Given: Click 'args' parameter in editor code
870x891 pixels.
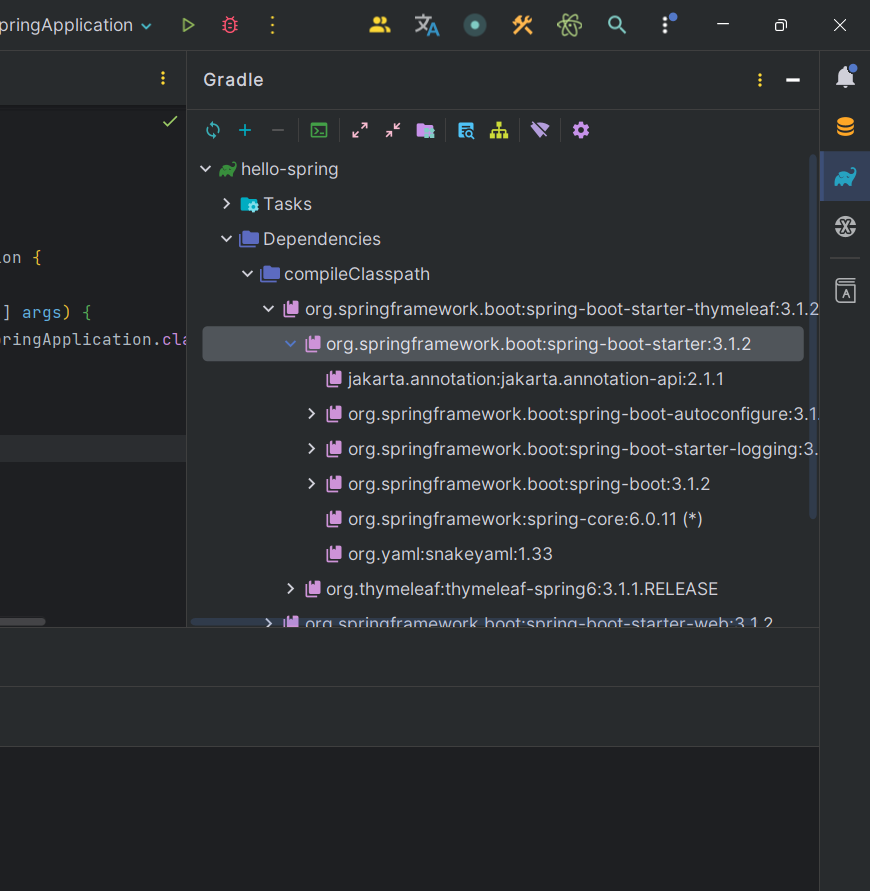Looking at the screenshot, I should coord(41,313).
